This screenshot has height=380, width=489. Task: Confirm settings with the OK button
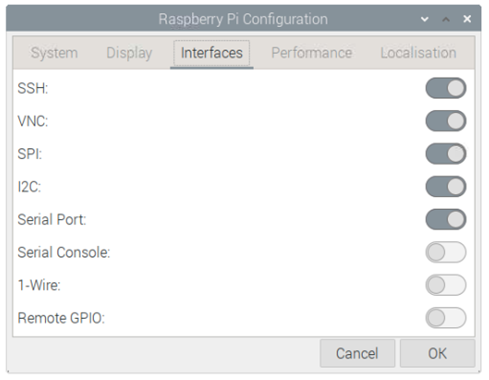pyautogui.click(x=437, y=353)
